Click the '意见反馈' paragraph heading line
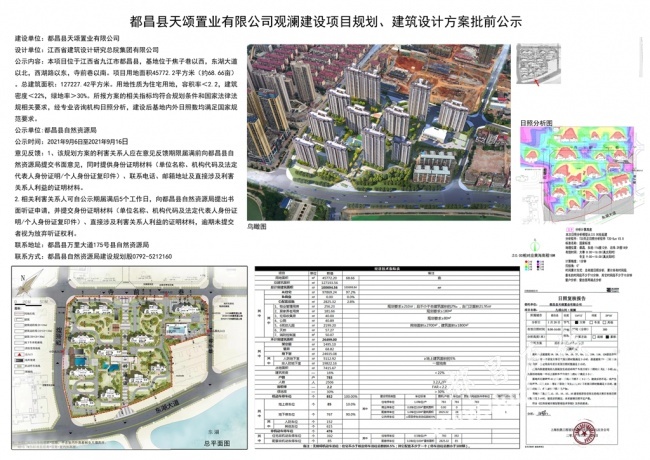Viewport: 650px width, 460px height. (124, 153)
